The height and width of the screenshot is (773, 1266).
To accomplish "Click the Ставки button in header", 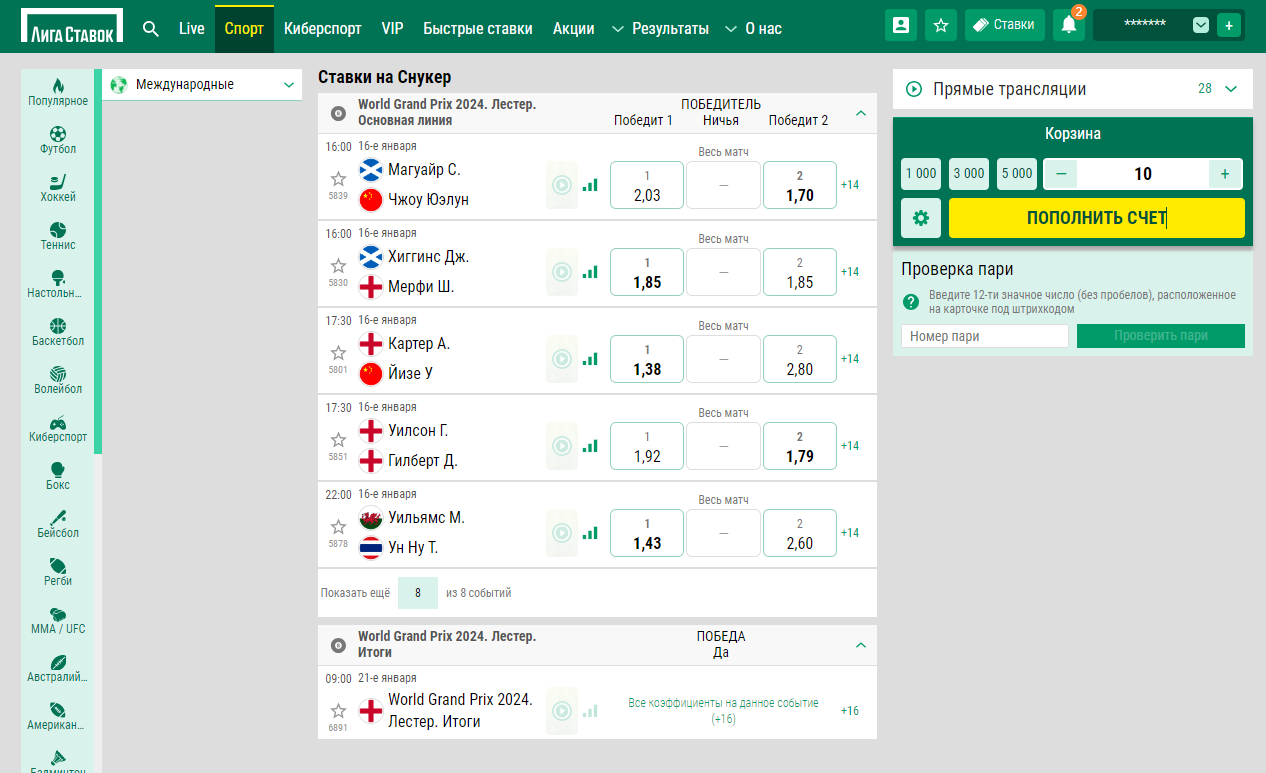I will click(1005, 25).
